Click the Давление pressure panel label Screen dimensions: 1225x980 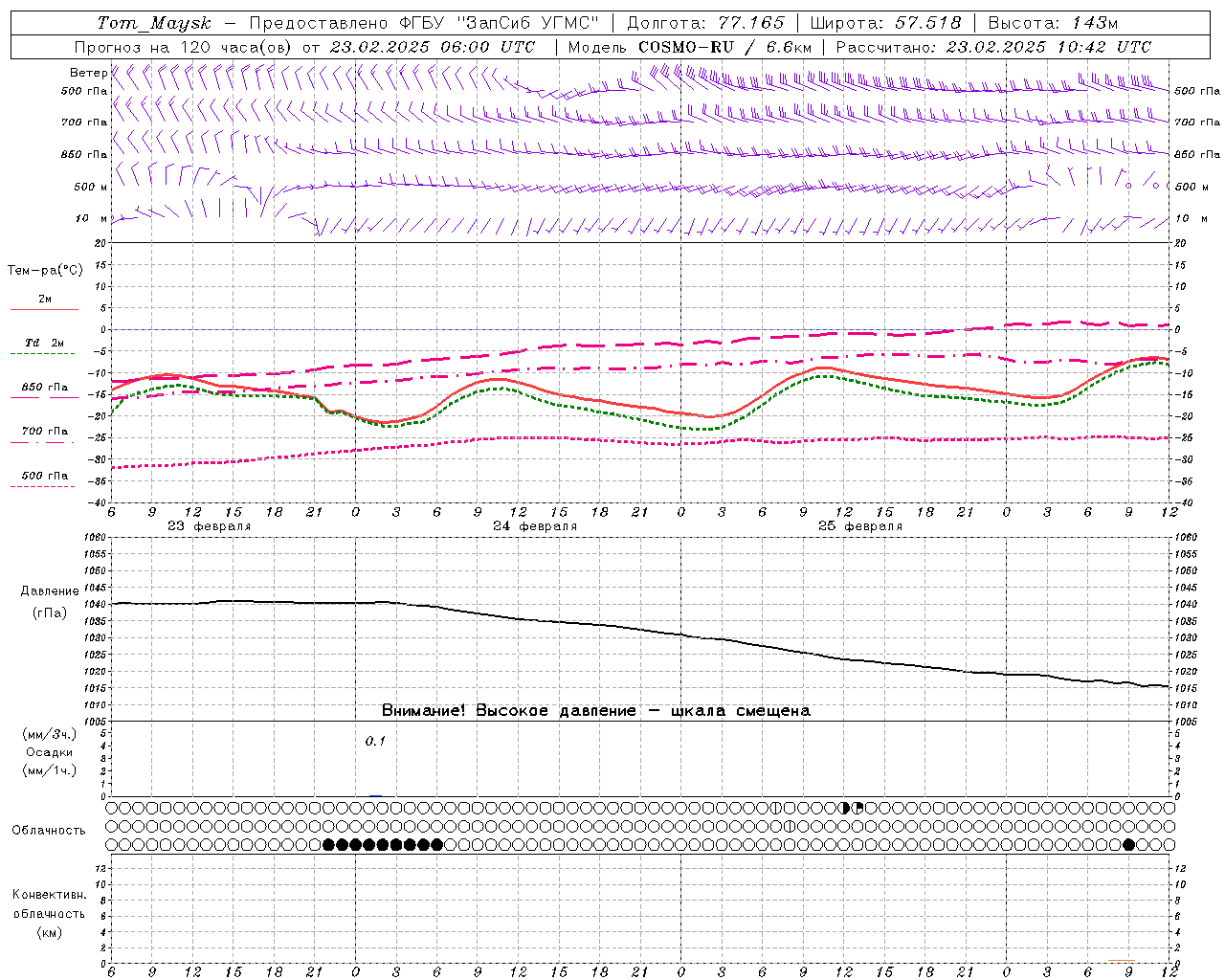[x=49, y=591]
